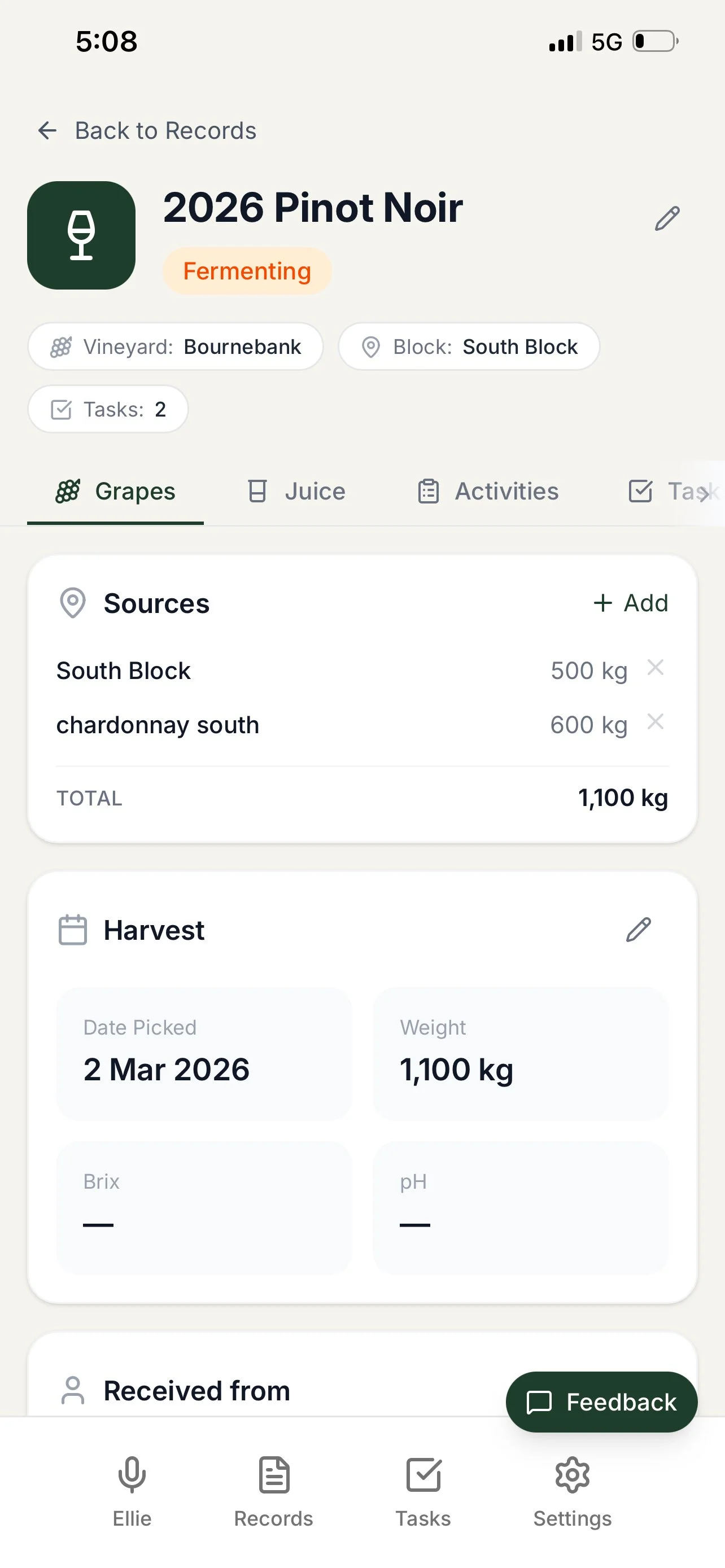Select the Grapes tab
Screen dimensions: 725x1568
pos(116,491)
